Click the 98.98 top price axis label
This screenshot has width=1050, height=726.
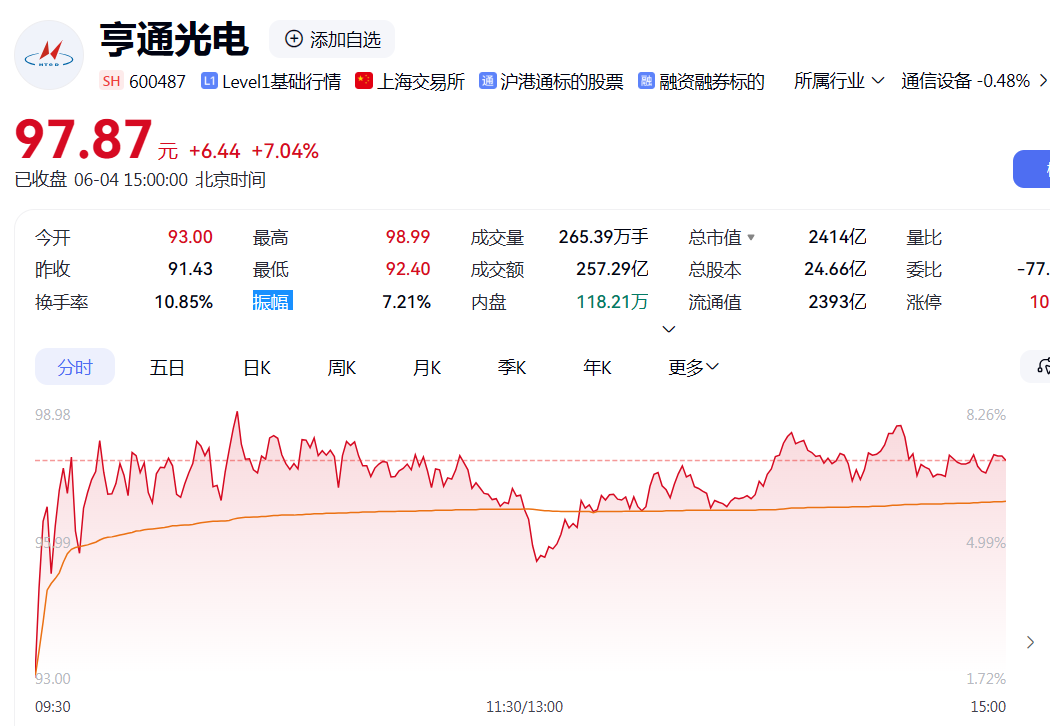pyautogui.click(x=53, y=415)
